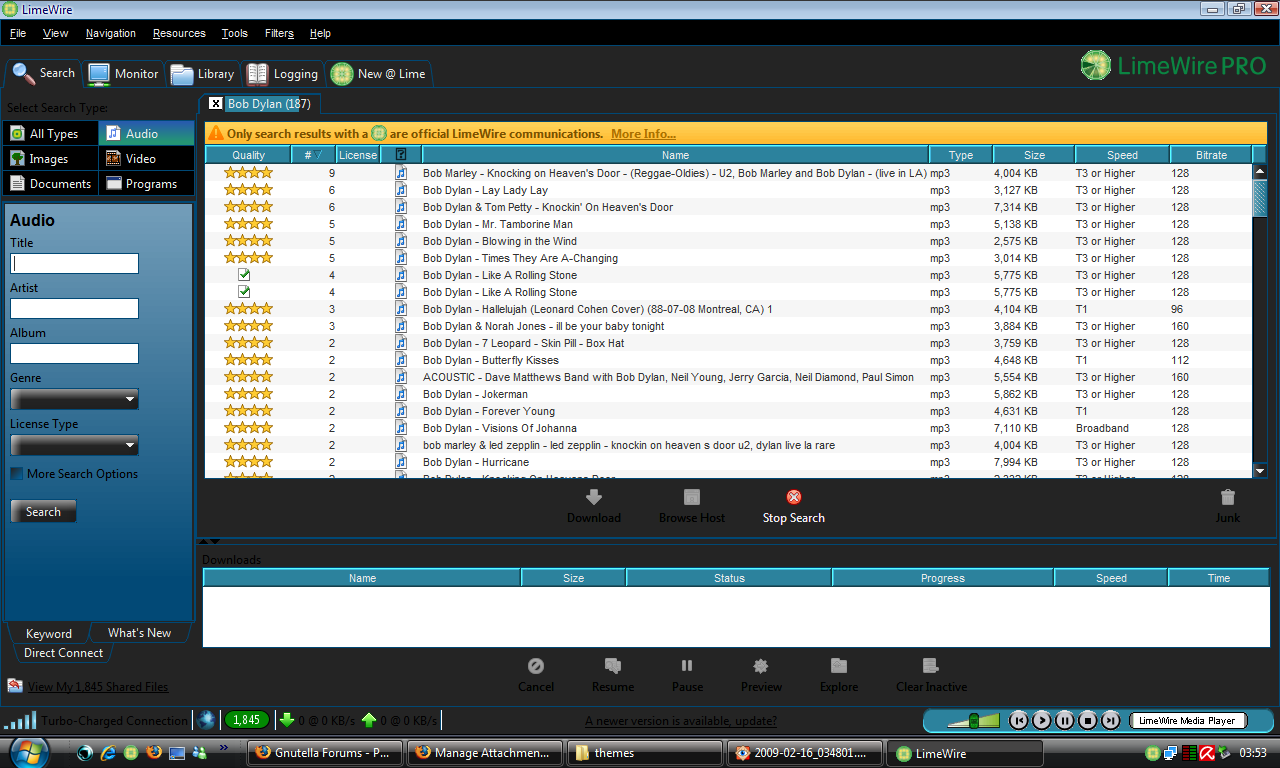Click the results list vertical scrollbar thumb
The image size is (1280, 768).
(x=1259, y=198)
